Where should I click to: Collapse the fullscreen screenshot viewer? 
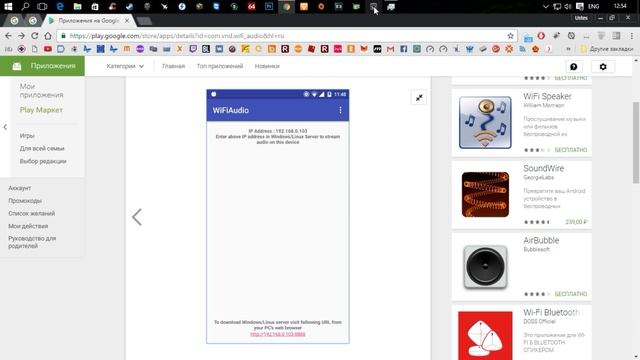419,98
